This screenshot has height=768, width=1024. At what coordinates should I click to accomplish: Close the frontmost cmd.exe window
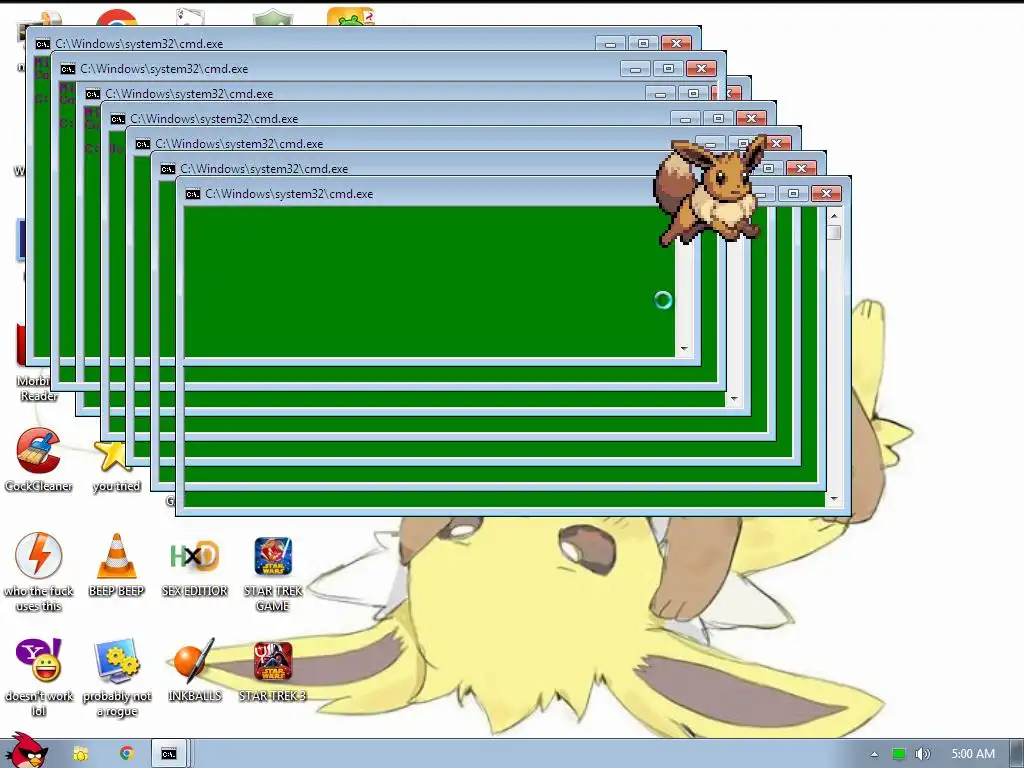point(826,193)
